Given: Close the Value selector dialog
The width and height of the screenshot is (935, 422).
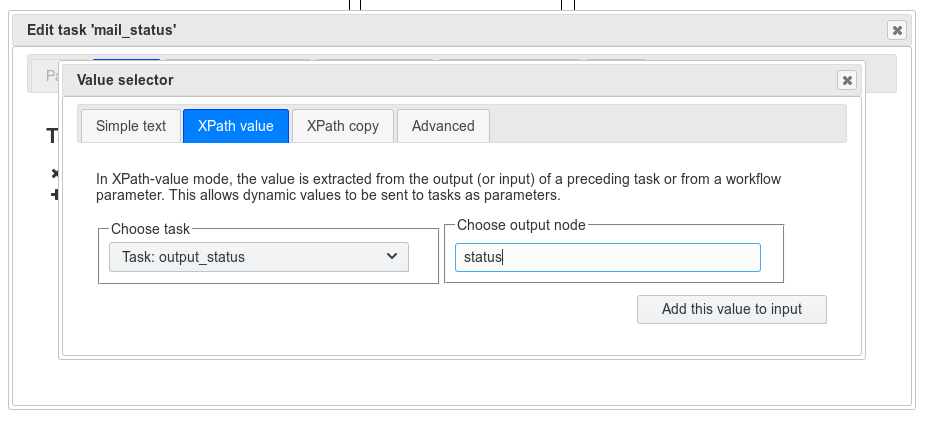Looking at the screenshot, I should coord(847,80).
